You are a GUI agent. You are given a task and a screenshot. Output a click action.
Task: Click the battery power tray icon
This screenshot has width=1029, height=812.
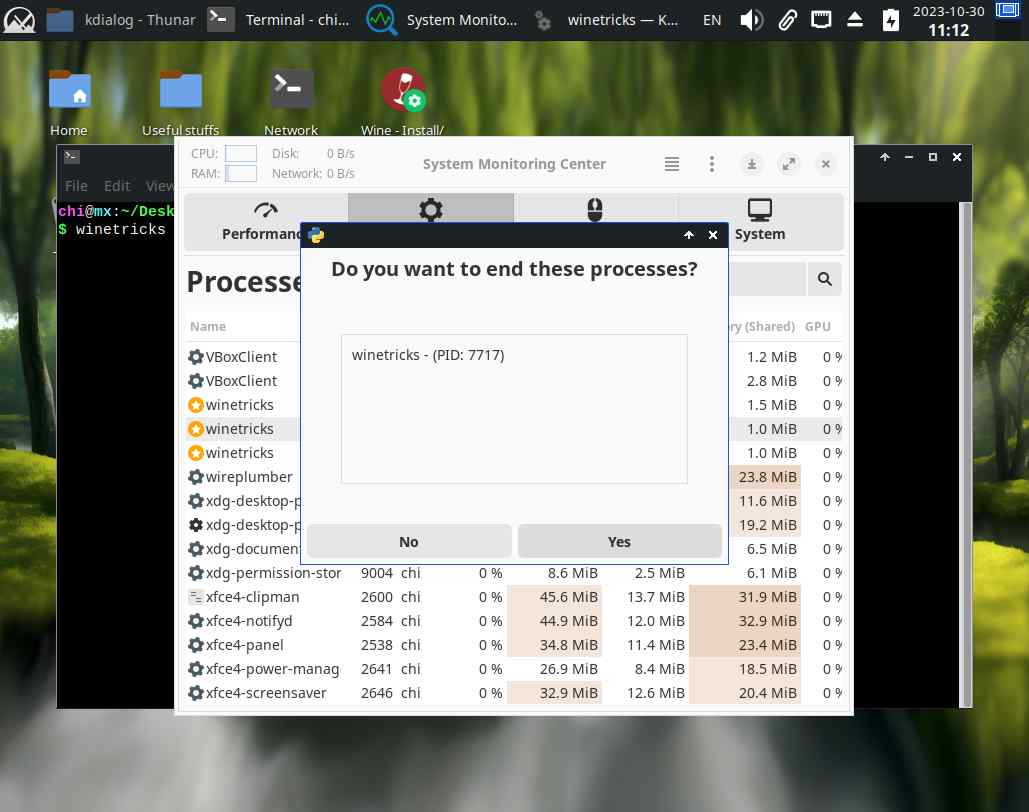(x=890, y=20)
